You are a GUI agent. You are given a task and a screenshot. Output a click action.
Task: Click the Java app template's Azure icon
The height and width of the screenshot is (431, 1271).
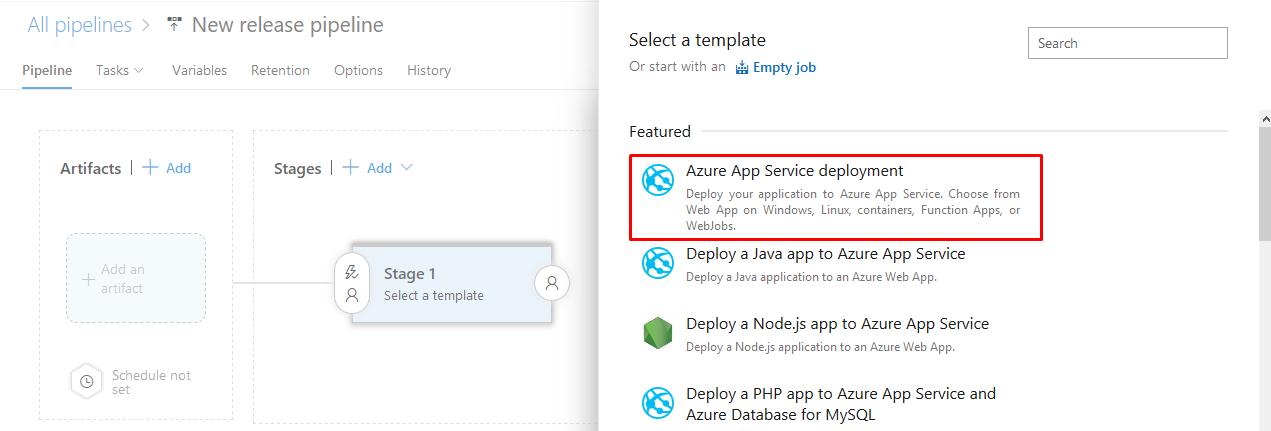tap(658, 263)
